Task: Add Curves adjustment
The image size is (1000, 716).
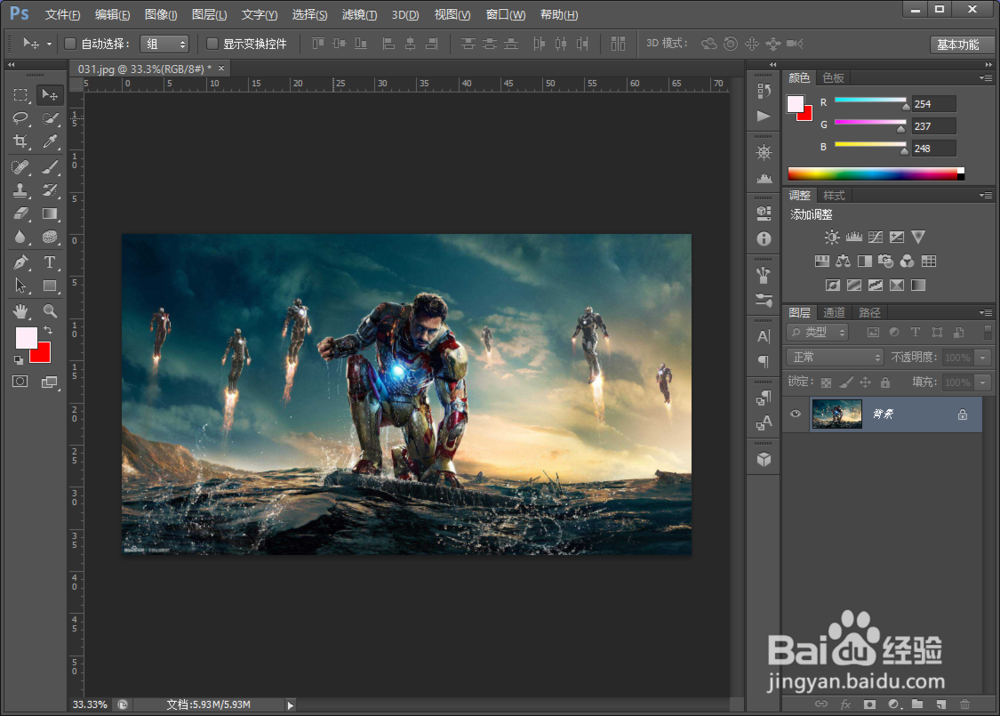Action: click(x=876, y=237)
